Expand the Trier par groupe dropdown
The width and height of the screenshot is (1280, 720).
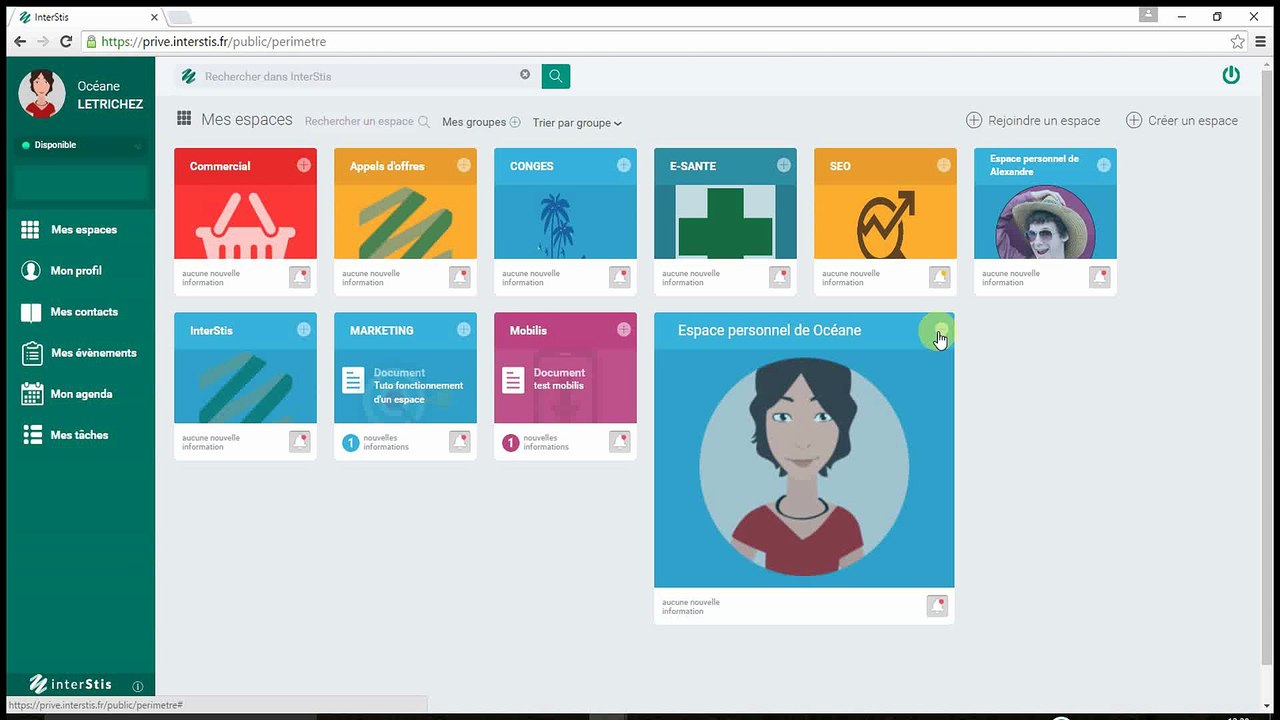click(x=577, y=123)
